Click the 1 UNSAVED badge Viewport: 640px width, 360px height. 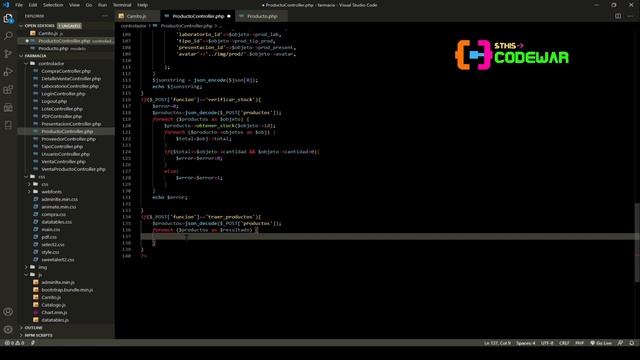[69, 26]
